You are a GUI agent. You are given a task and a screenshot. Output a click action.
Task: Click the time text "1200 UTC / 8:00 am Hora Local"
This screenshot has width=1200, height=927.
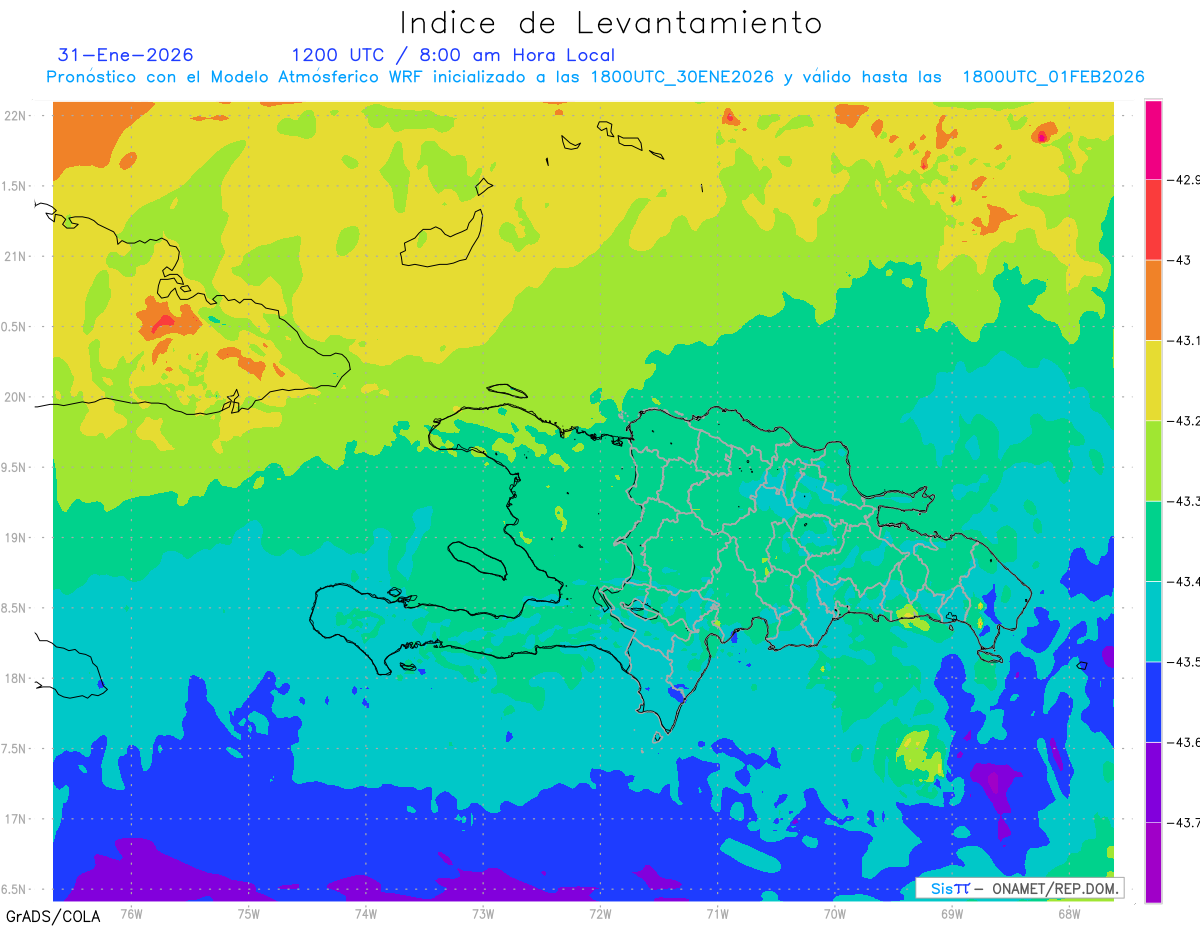pos(453,55)
